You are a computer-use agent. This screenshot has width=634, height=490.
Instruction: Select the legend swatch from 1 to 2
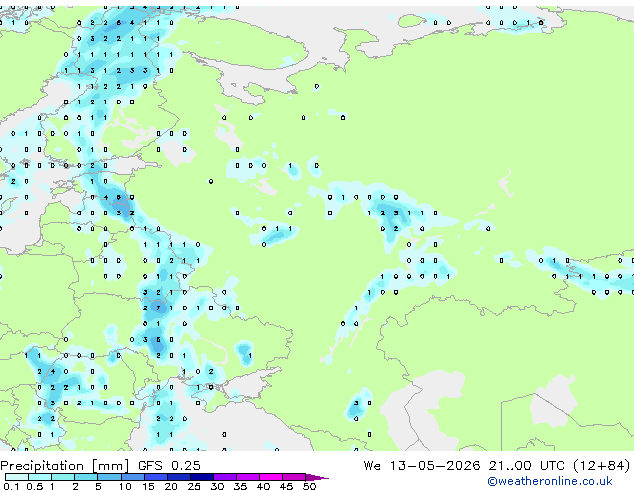click(63, 477)
